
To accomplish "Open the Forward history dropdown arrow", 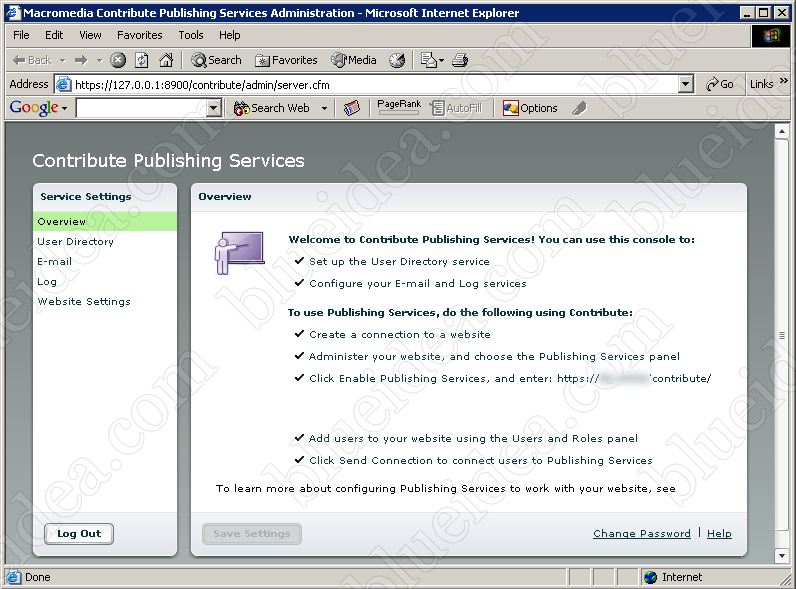I will coord(100,60).
